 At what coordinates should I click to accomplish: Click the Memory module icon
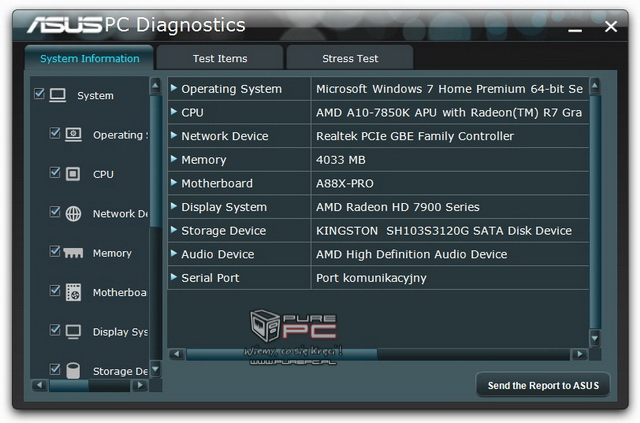[73, 253]
